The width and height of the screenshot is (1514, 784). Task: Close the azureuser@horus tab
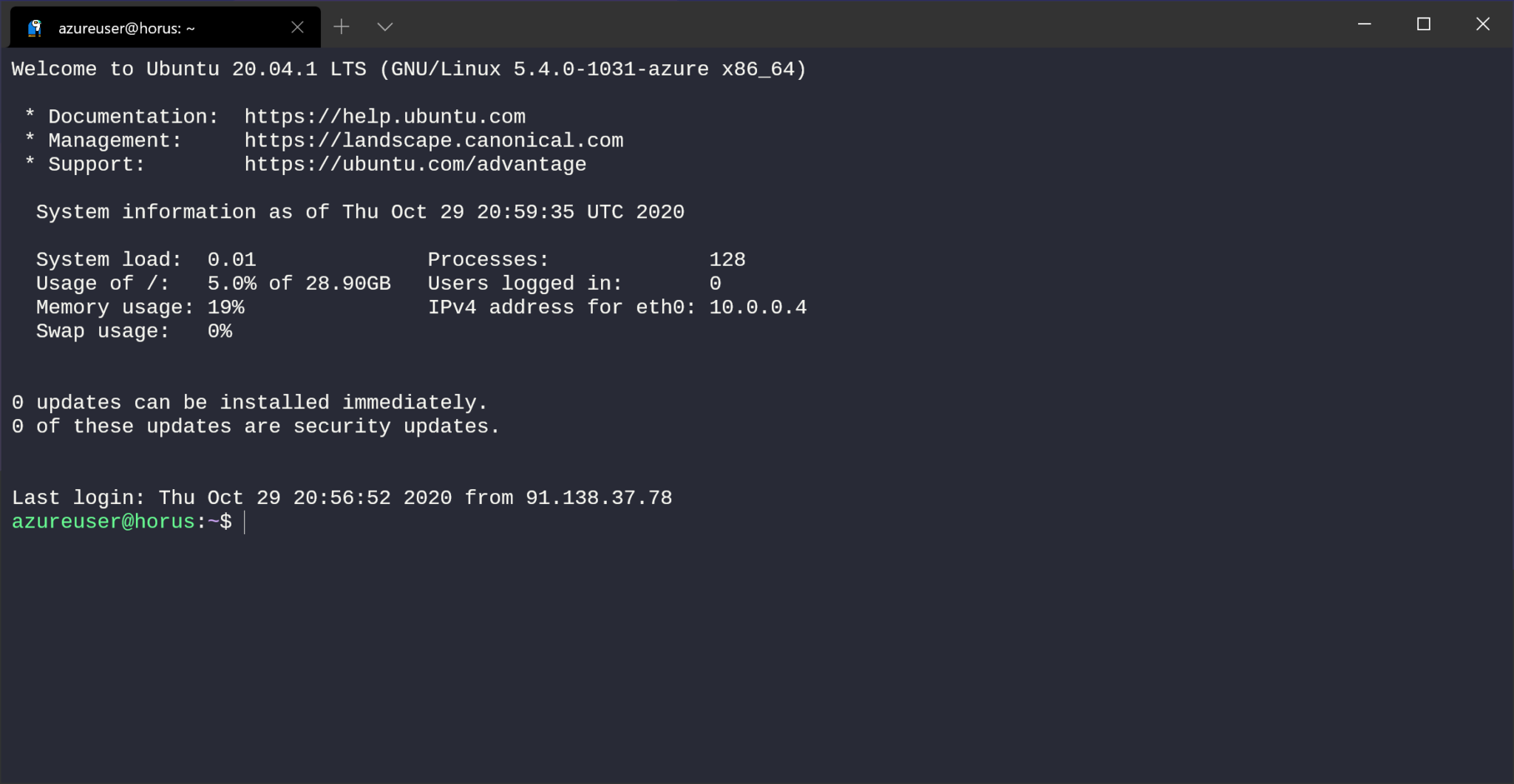pyautogui.click(x=298, y=27)
